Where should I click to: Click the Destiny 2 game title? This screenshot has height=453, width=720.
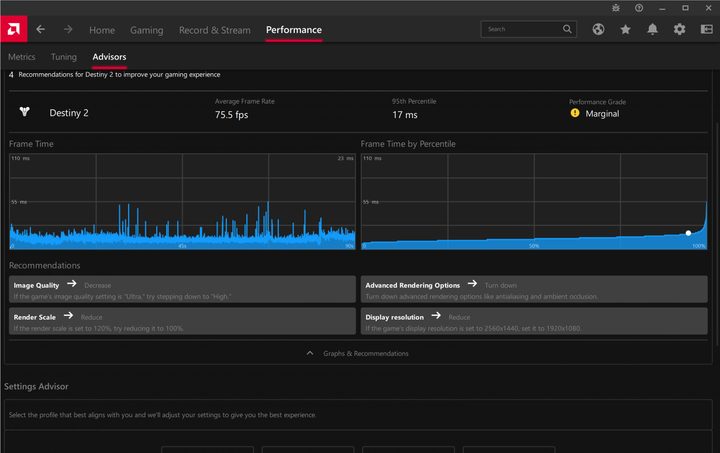[x=69, y=113]
